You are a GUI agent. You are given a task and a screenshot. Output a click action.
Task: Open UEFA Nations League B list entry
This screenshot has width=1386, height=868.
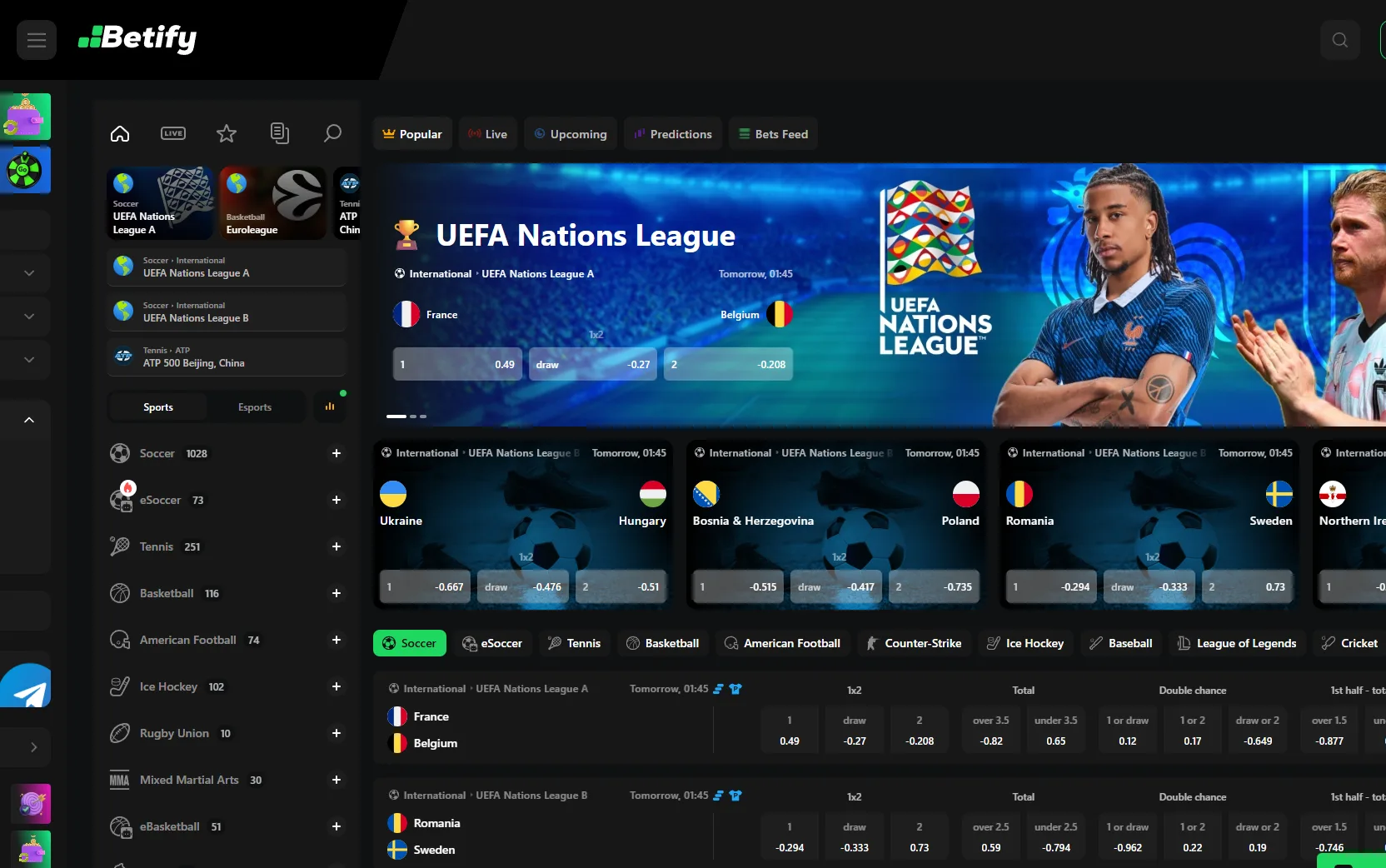pos(226,312)
